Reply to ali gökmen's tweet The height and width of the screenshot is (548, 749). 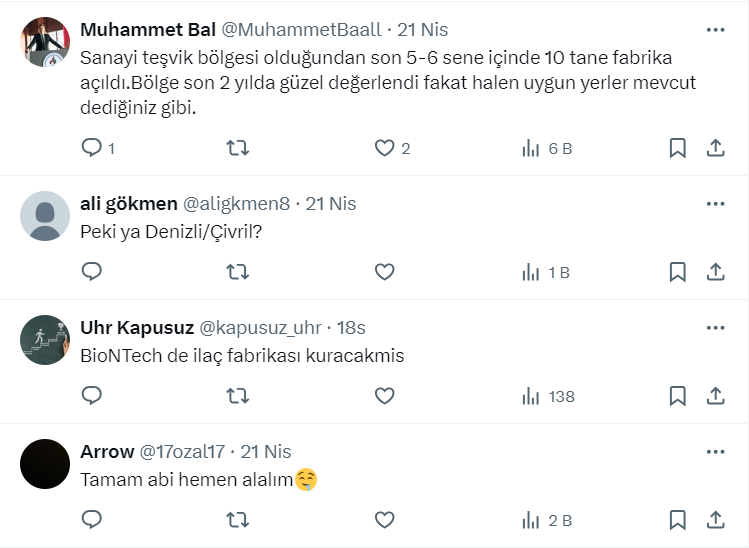[92, 271]
